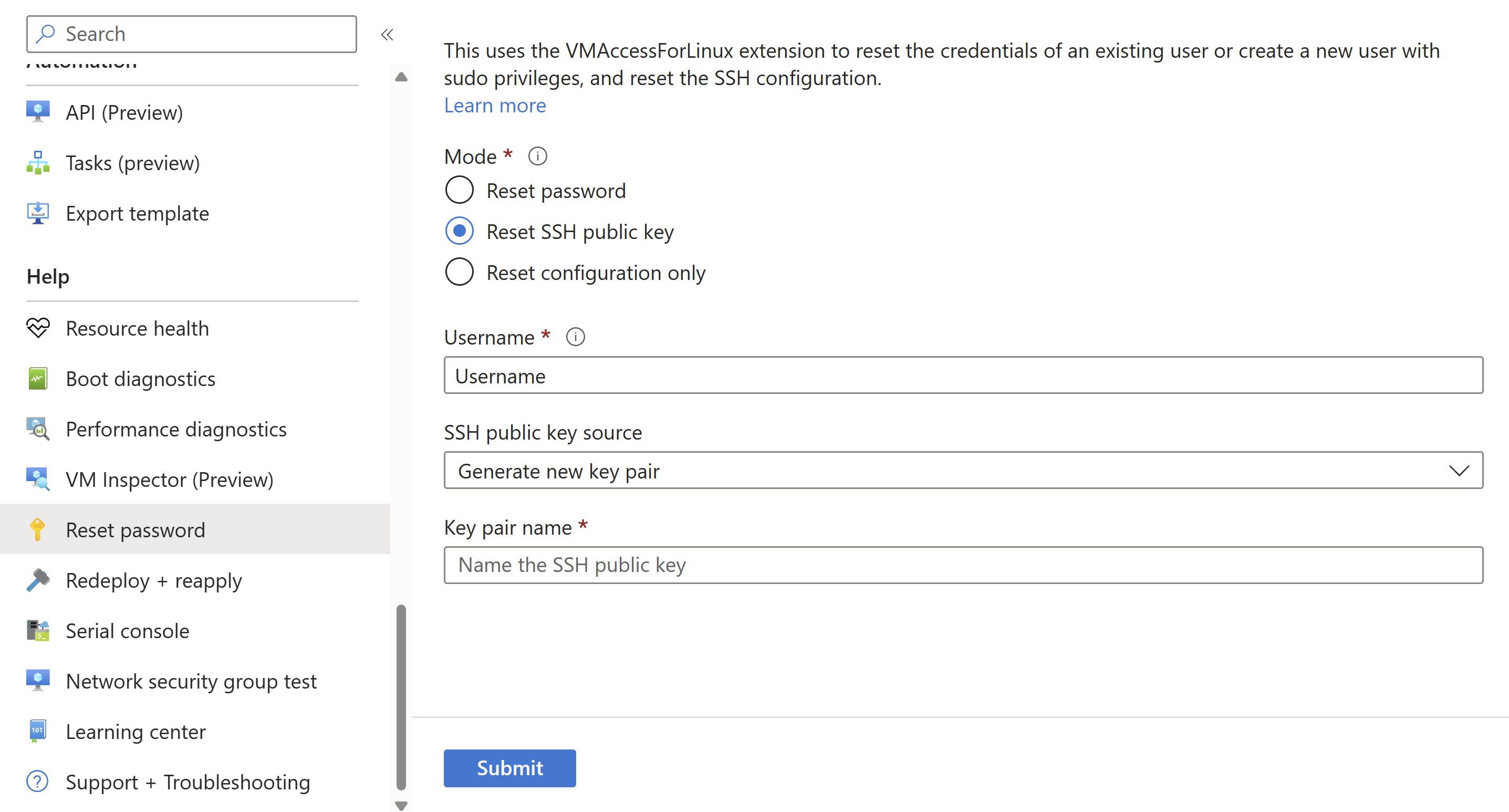Choose Reset configuration only option

coord(459,273)
